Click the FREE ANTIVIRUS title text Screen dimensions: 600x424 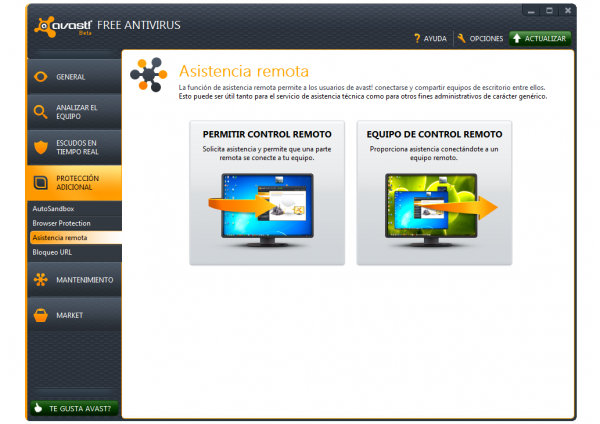pos(139,25)
